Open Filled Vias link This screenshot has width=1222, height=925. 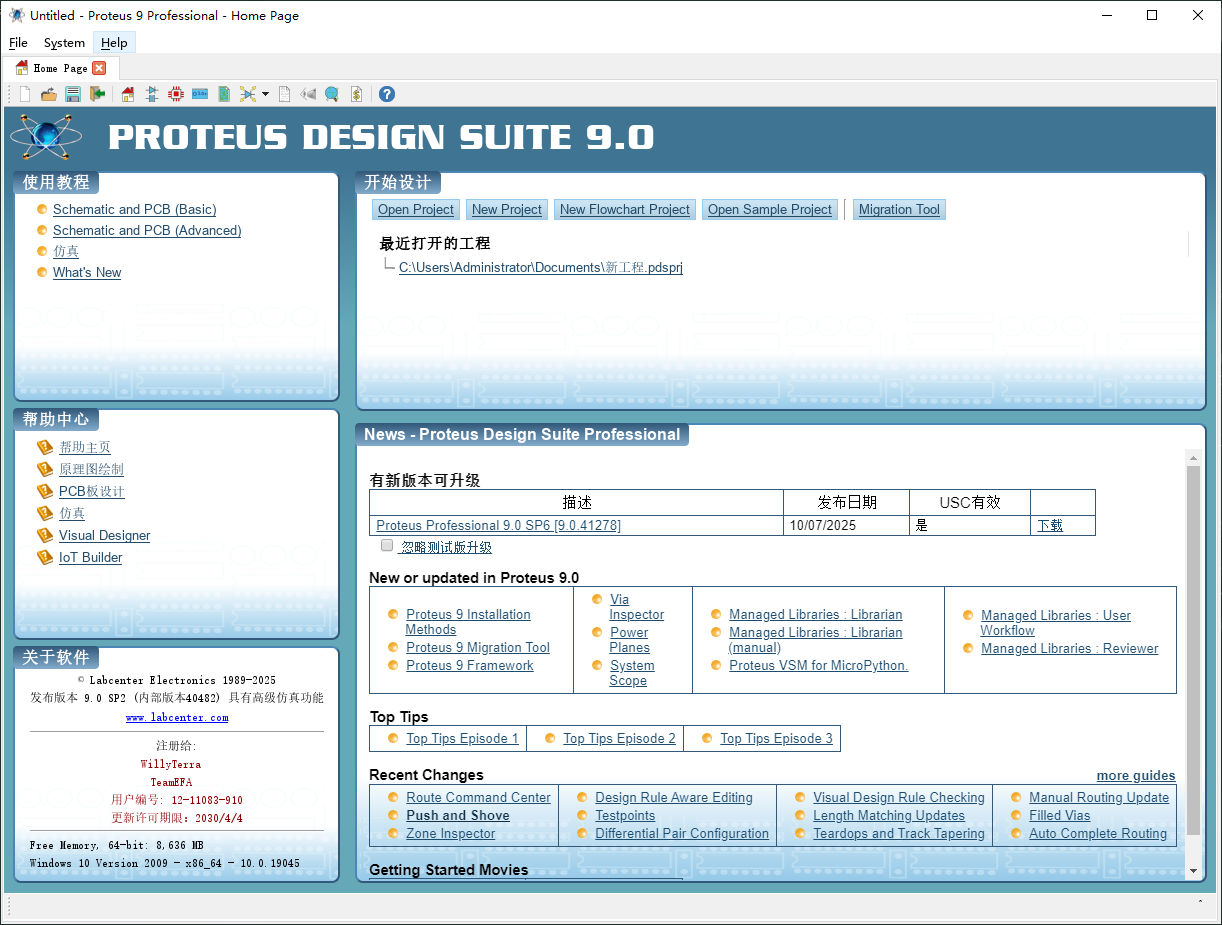(x=1060, y=815)
